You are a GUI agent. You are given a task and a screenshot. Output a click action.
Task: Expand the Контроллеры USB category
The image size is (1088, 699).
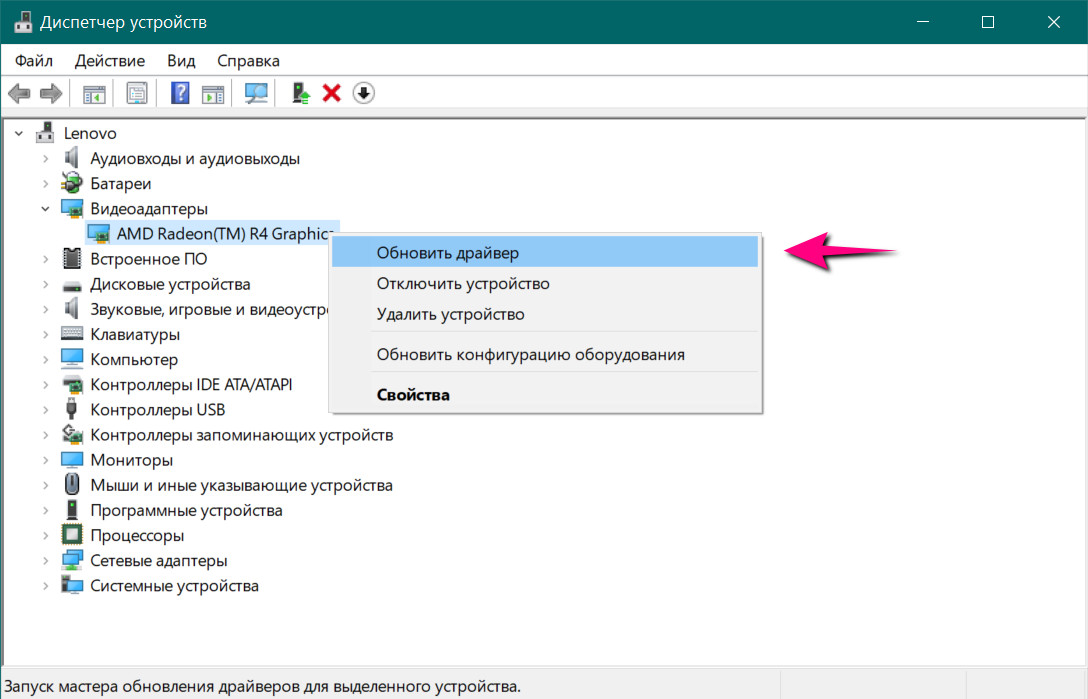coord(45,410)
